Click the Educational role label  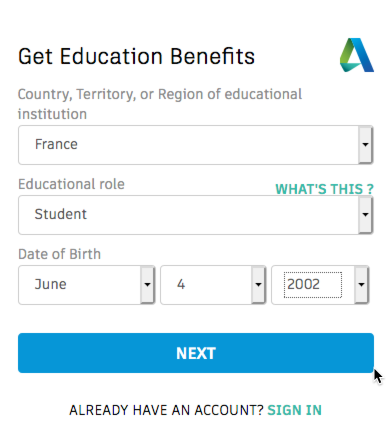coord(71,184)
